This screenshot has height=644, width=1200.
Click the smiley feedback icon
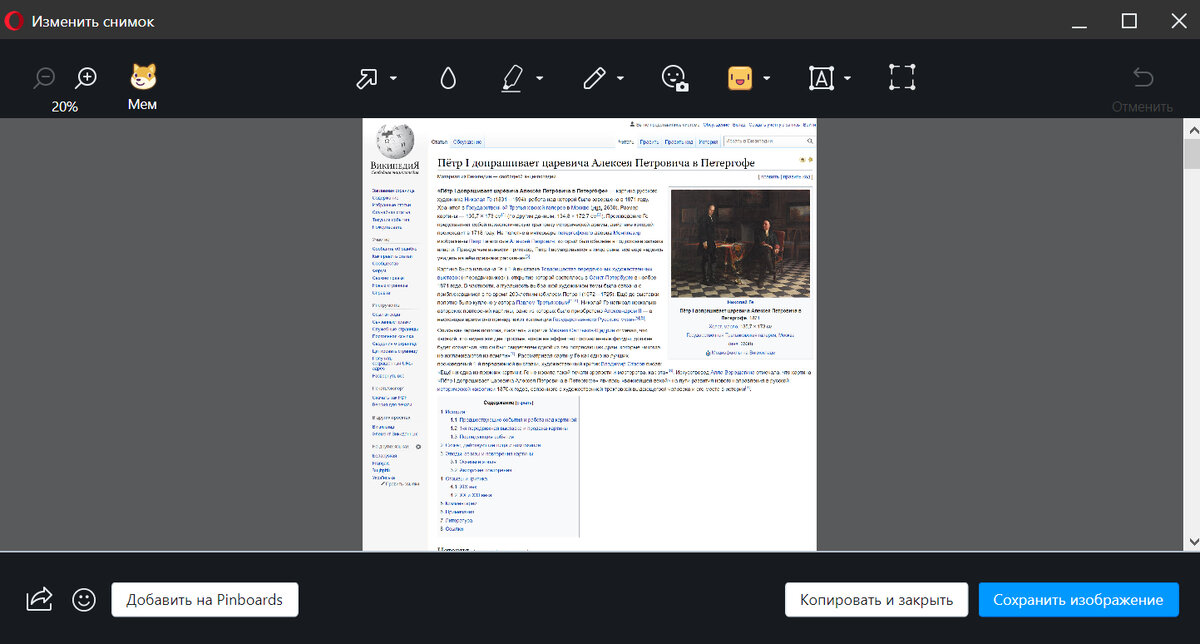coord(84,599)
